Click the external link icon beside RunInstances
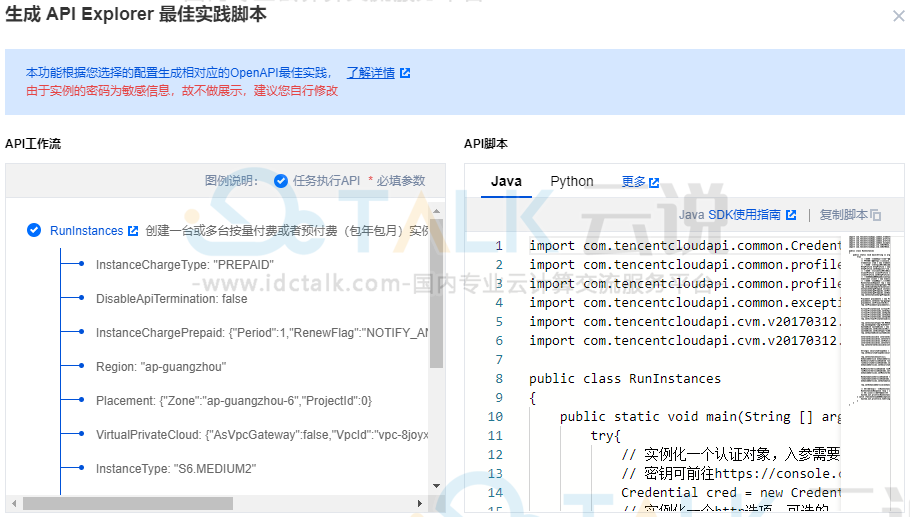 [133, 231]
